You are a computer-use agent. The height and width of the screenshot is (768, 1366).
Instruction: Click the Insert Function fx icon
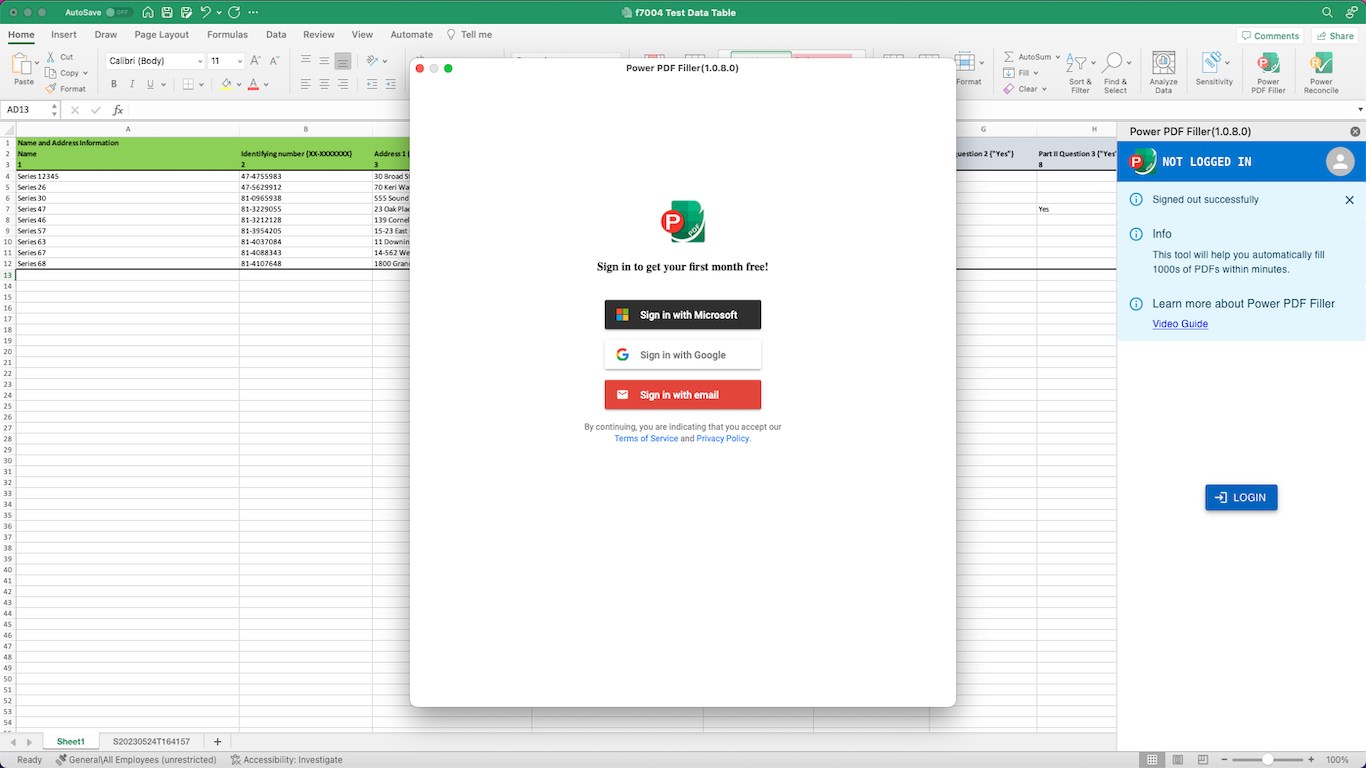point(118,110)
